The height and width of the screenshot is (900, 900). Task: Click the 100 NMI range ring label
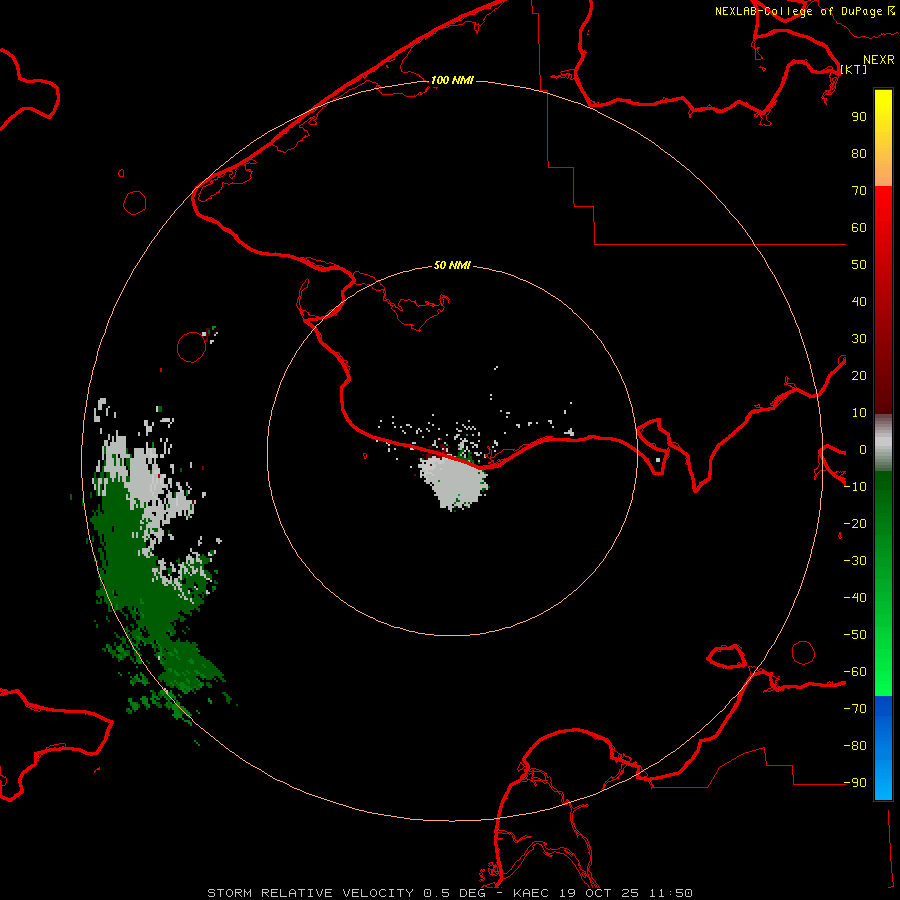[452, 80]
